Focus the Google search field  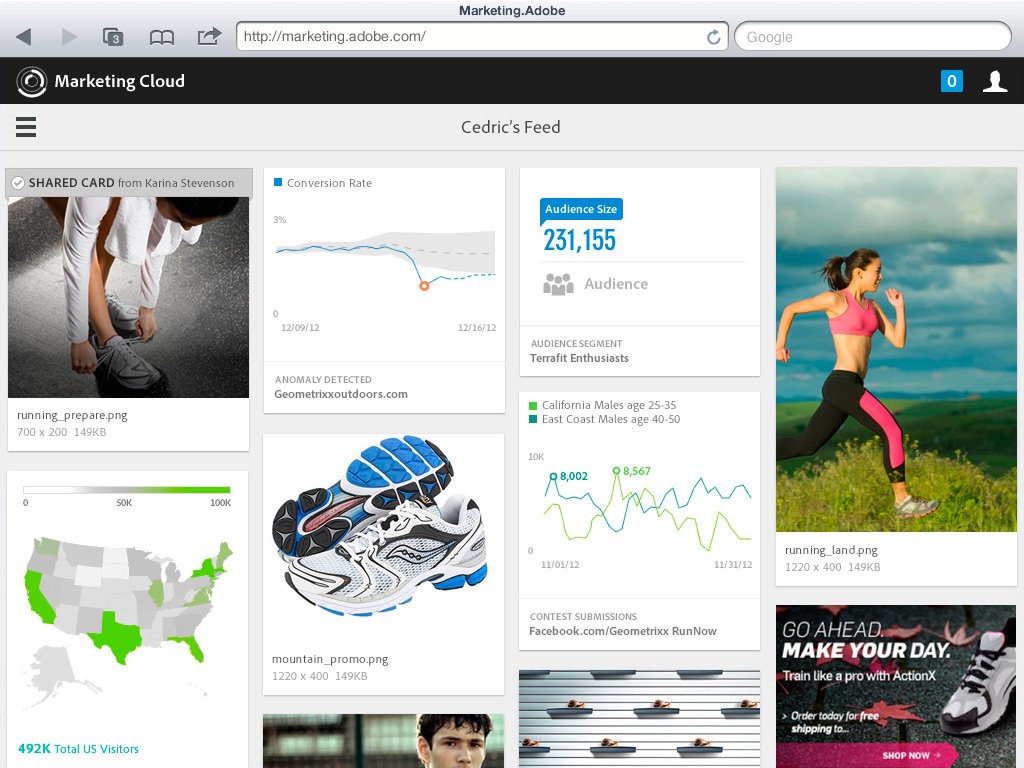(873, 37)
